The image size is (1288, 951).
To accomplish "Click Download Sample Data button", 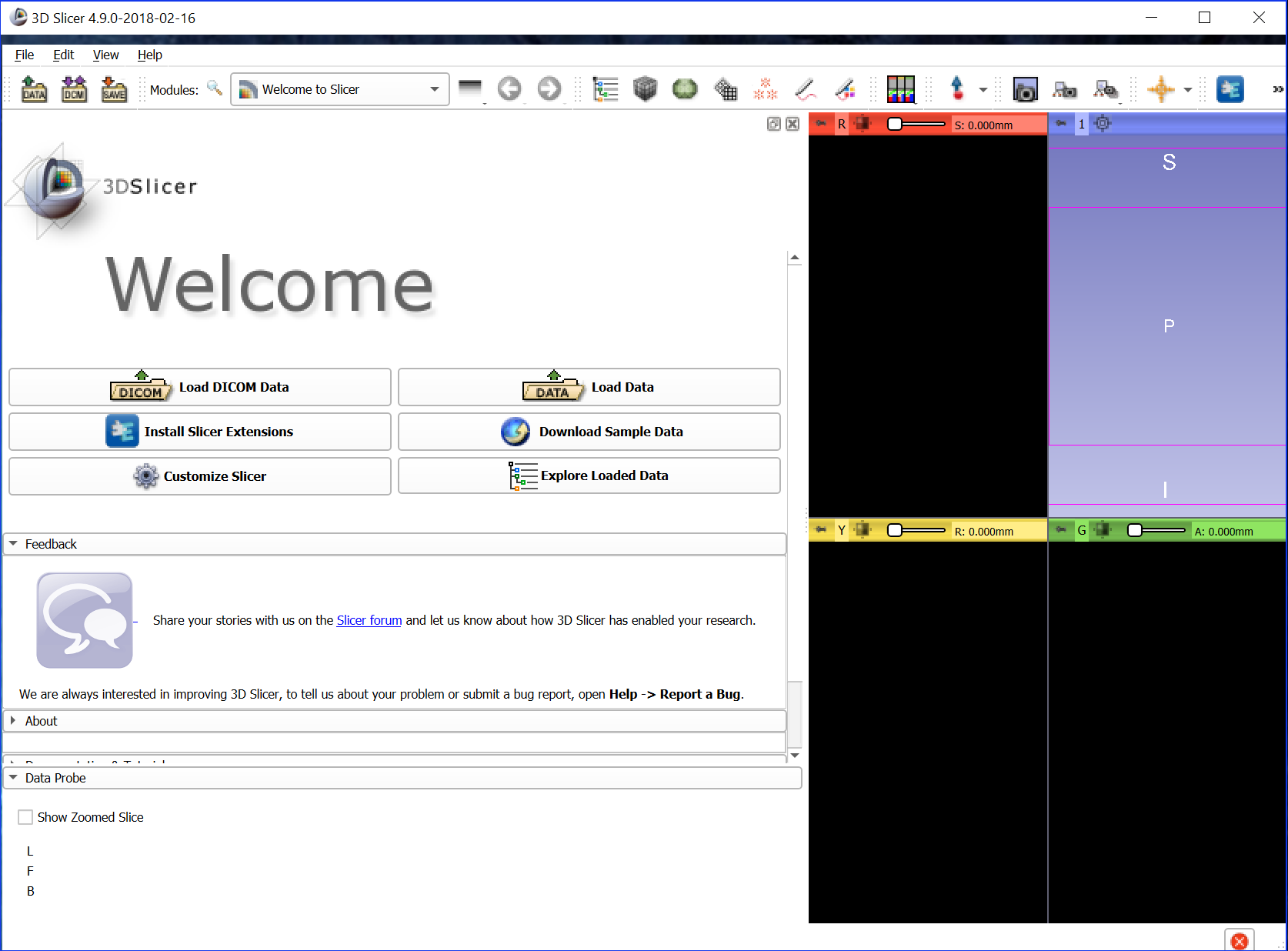I will [589, 432].
